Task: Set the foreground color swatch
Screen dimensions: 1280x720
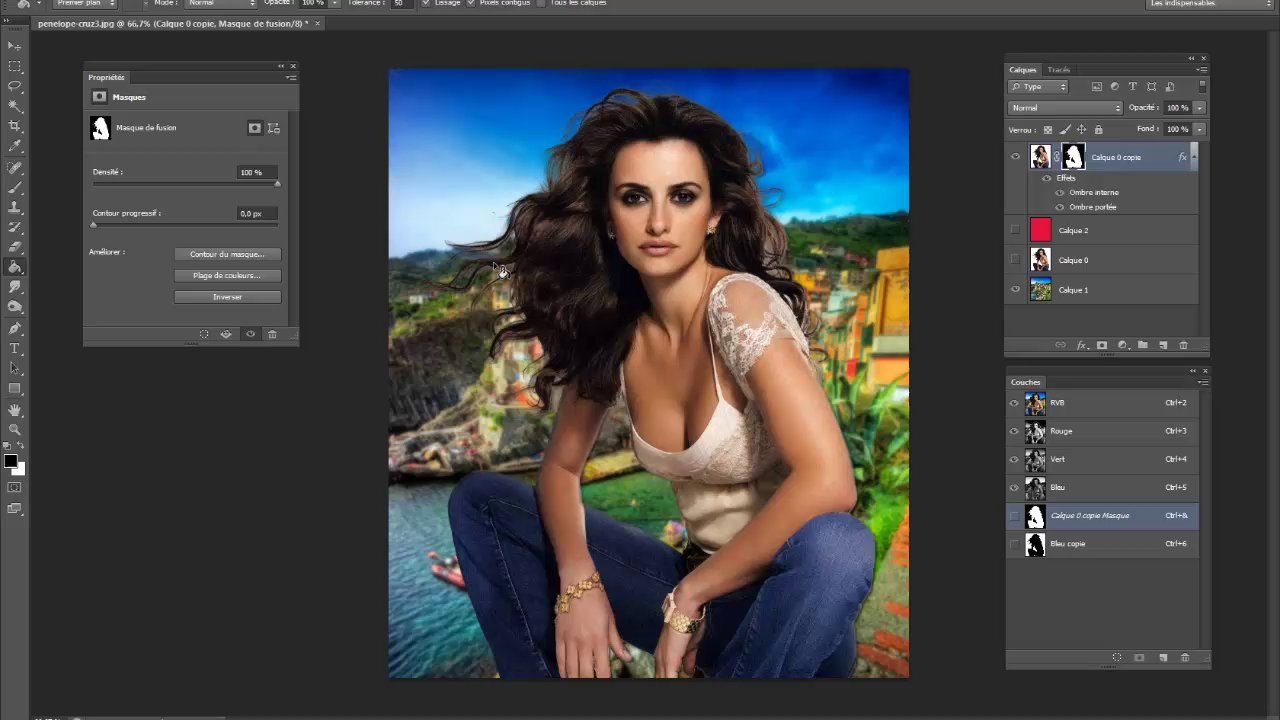Action: [10, 461]
